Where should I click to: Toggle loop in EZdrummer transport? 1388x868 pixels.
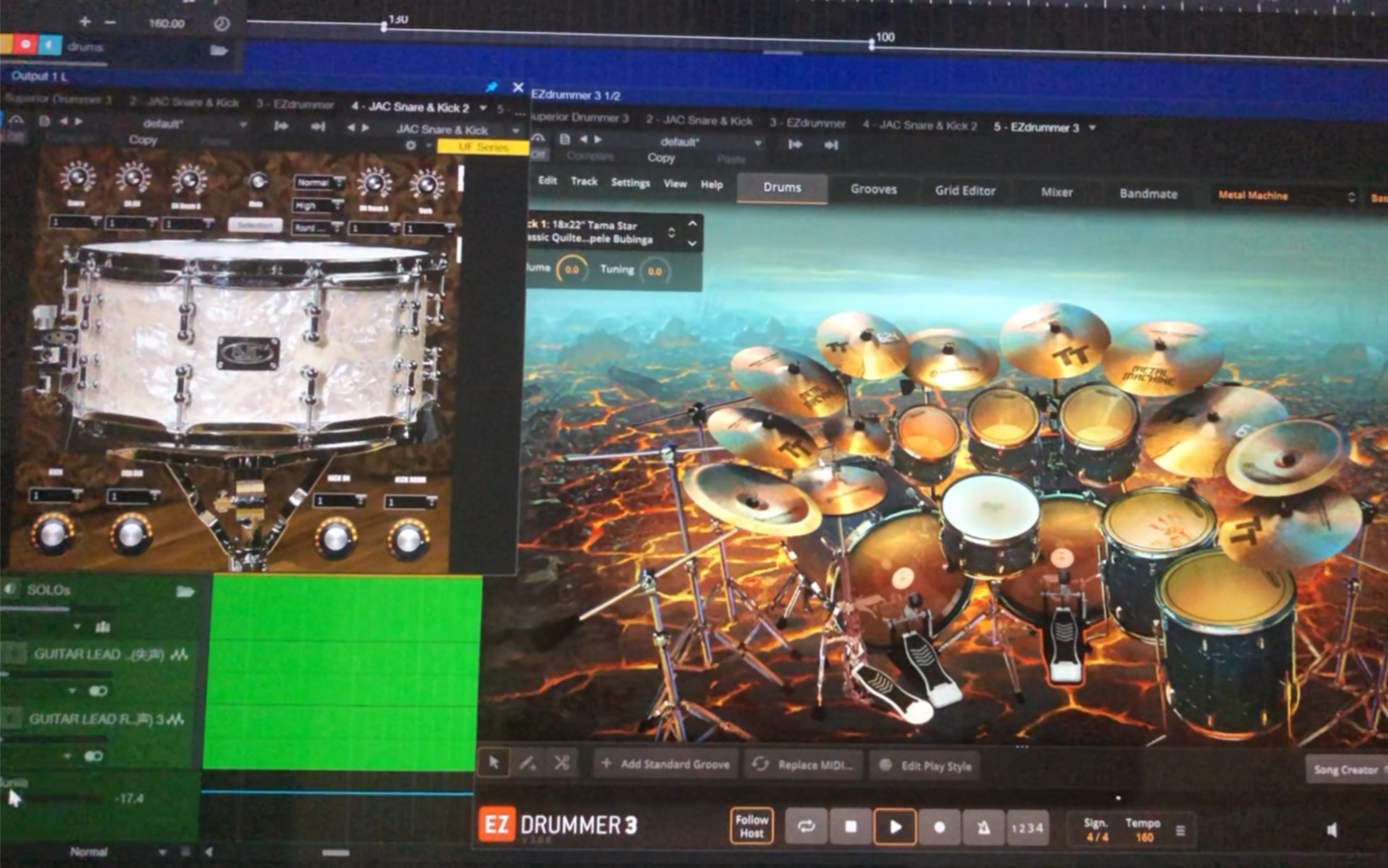pos(805,827)
